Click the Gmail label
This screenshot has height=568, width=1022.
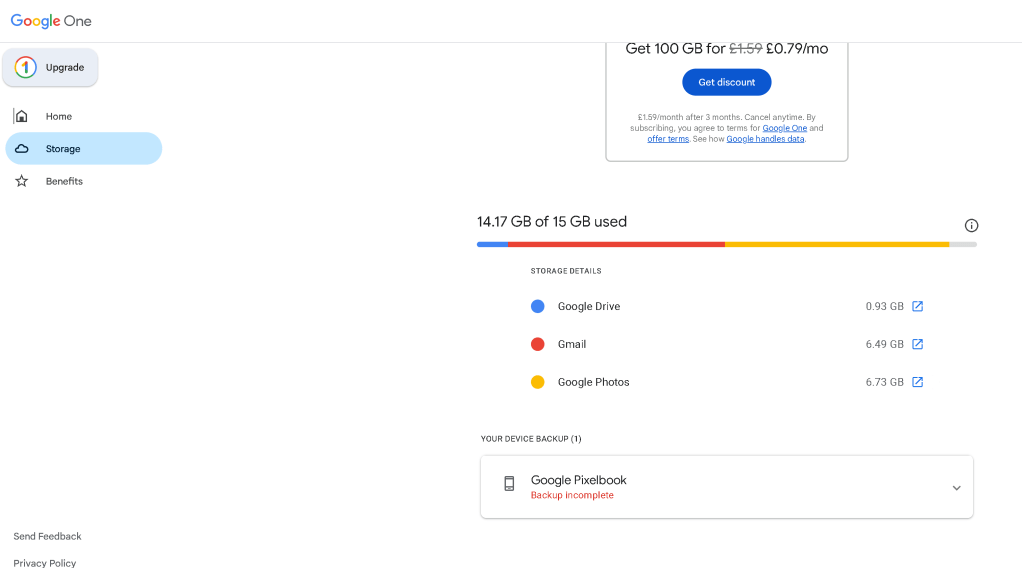572,344
